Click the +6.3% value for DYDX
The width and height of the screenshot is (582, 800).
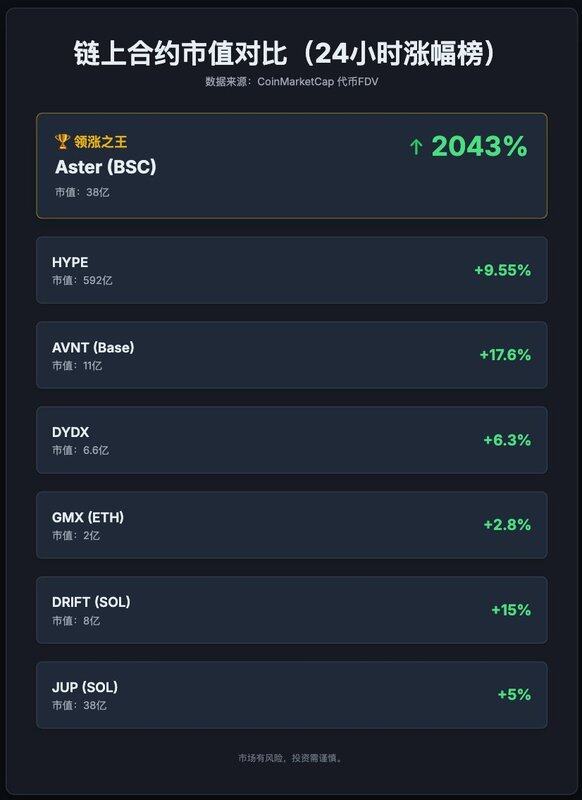click(x=507, y=440)
